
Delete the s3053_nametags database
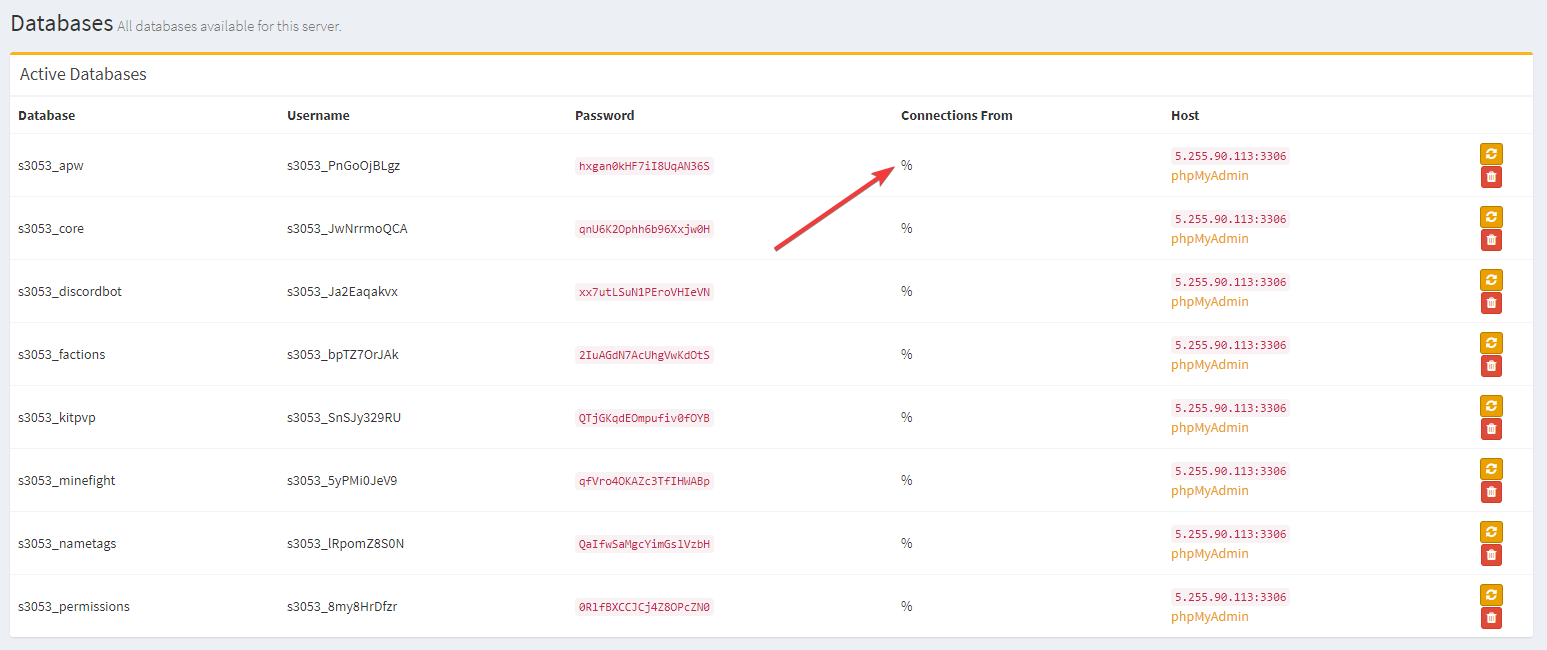coord(1491,555)
